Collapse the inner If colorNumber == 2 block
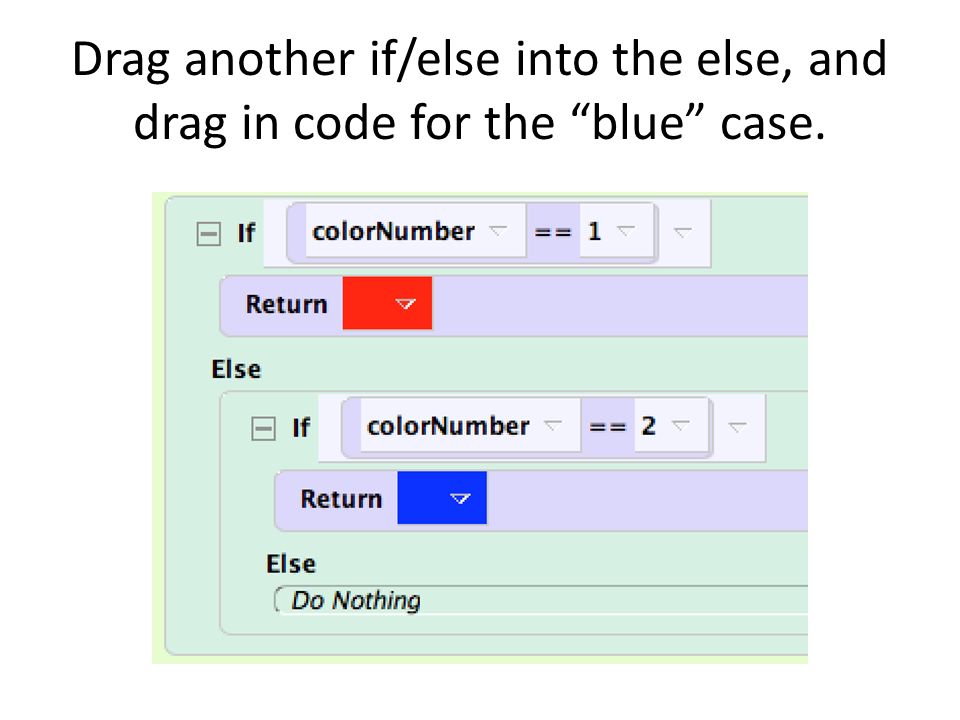This screenshot has width=960, height=720. pos(263,428)
